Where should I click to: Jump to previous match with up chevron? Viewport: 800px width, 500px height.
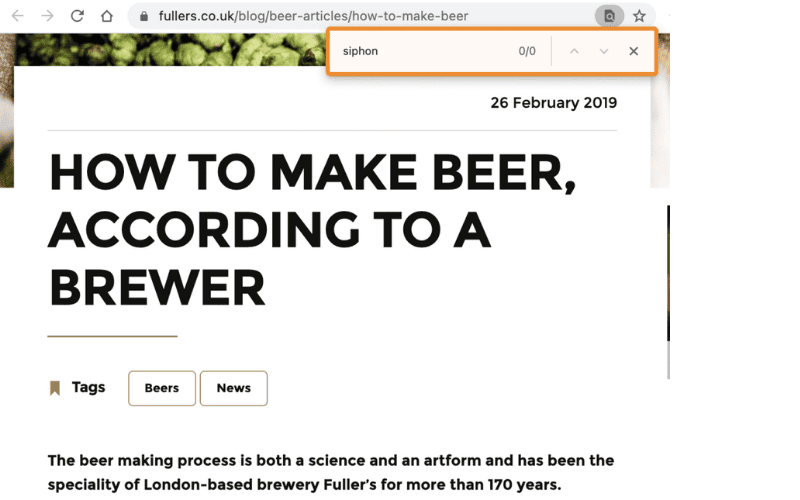click(x=574, y=51)
